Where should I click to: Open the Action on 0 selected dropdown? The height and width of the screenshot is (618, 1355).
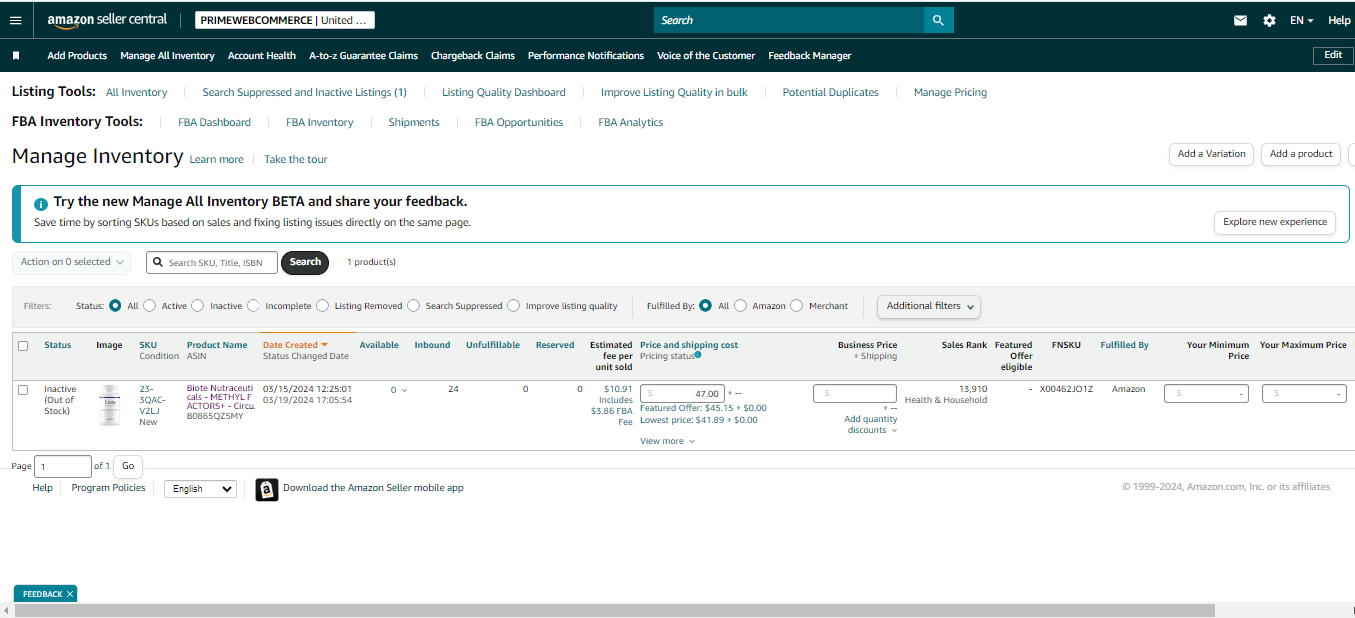click(x=72, y=262)
